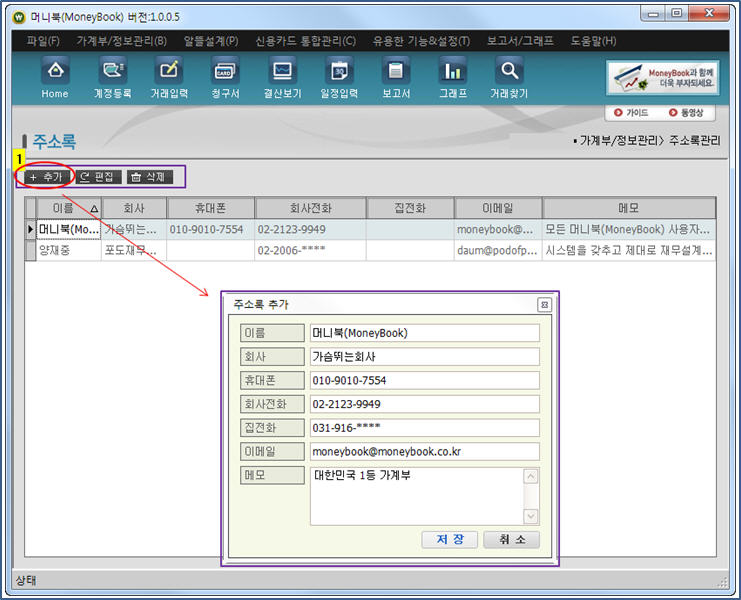Image resolution: width=741 pixels, height=600 pixels.
Task: Click the 포도재무... company cell
Action: (134, 250)
